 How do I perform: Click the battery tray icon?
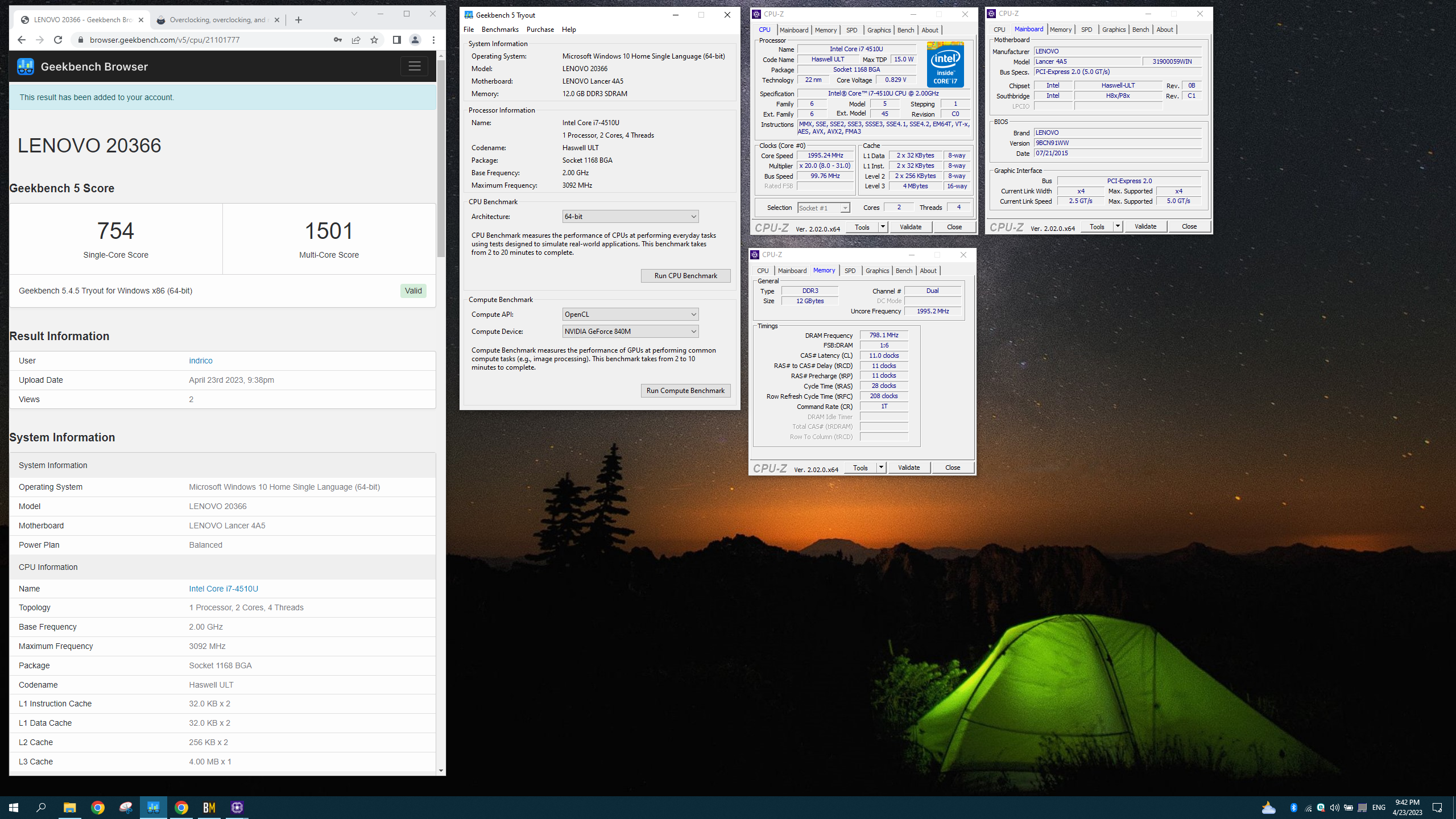pyautogui.click(x=1349, y=808)
